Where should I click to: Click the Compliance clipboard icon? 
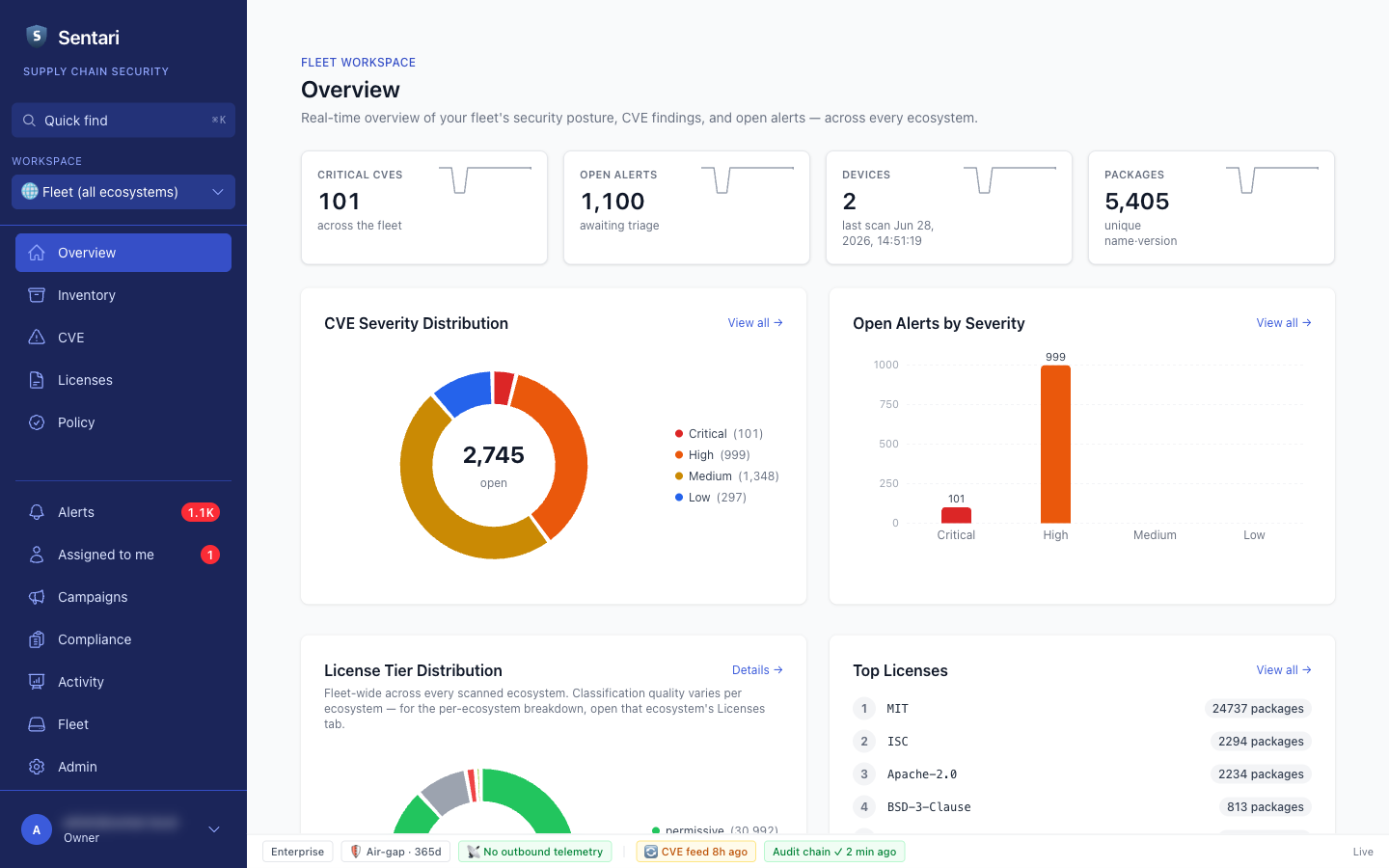coord(37,639)
